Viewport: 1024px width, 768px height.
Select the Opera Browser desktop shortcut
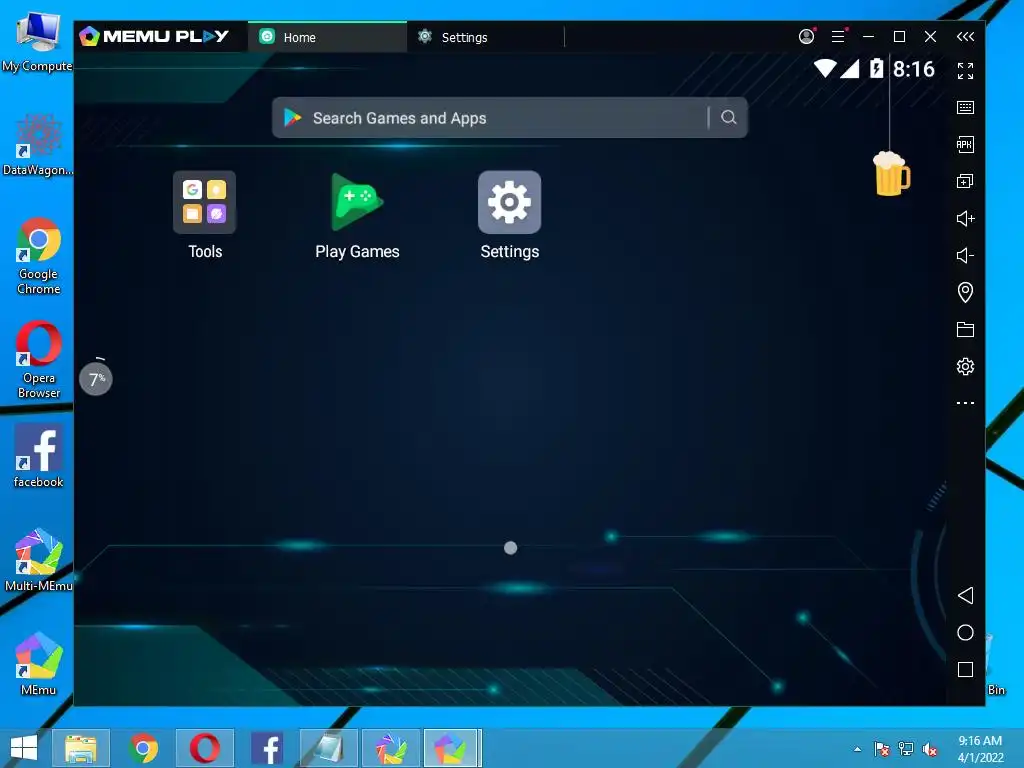[x=39, y=360]
